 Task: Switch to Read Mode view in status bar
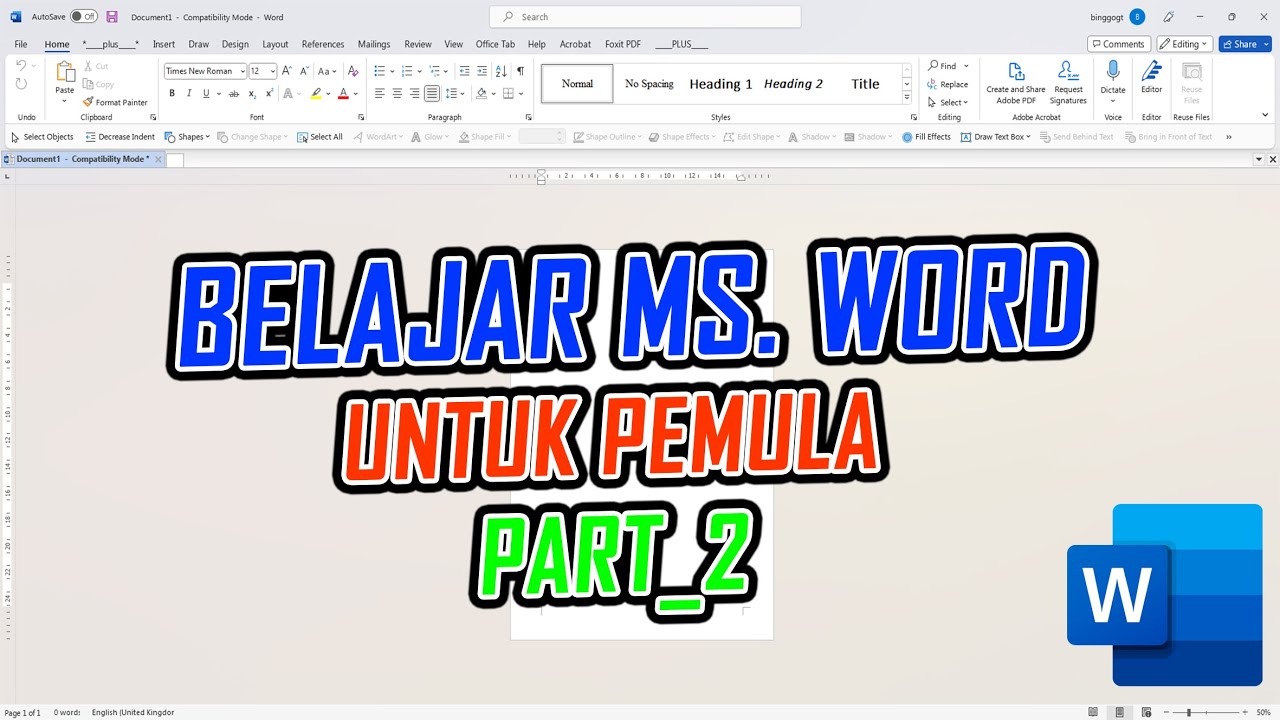(x=1094, y=712)
